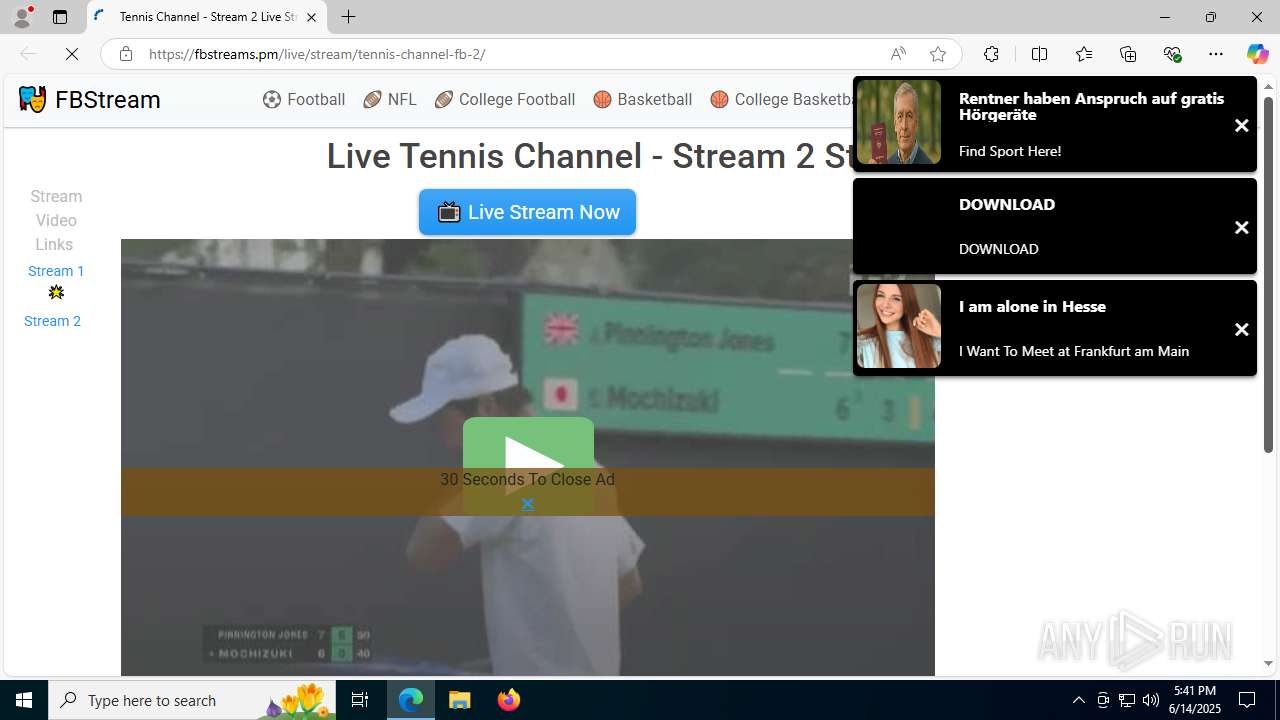
Task: Open Firefox from taskbar
Action: tap(509, 700)
